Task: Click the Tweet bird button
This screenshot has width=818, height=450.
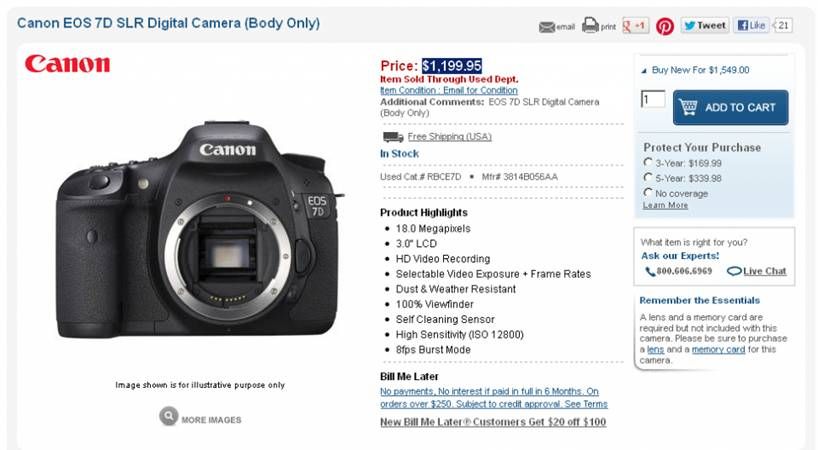Action: tap(704, 25)
